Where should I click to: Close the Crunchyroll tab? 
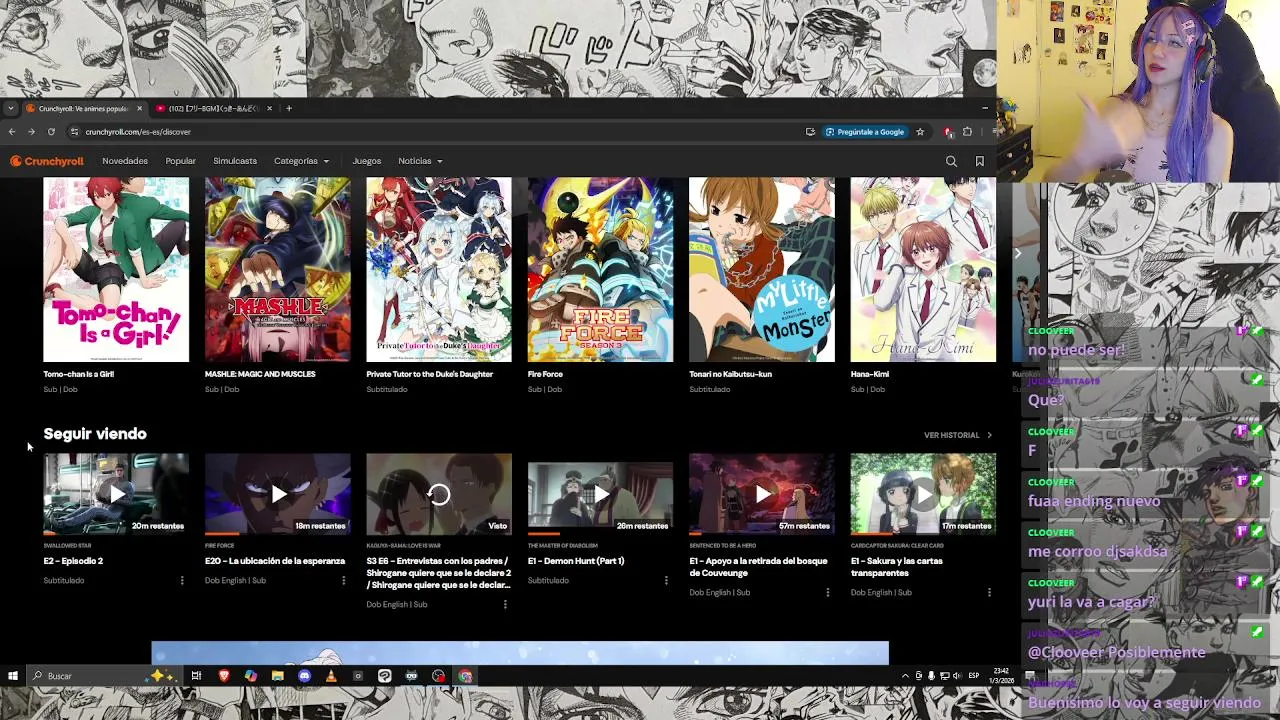(x=139, y=108)
